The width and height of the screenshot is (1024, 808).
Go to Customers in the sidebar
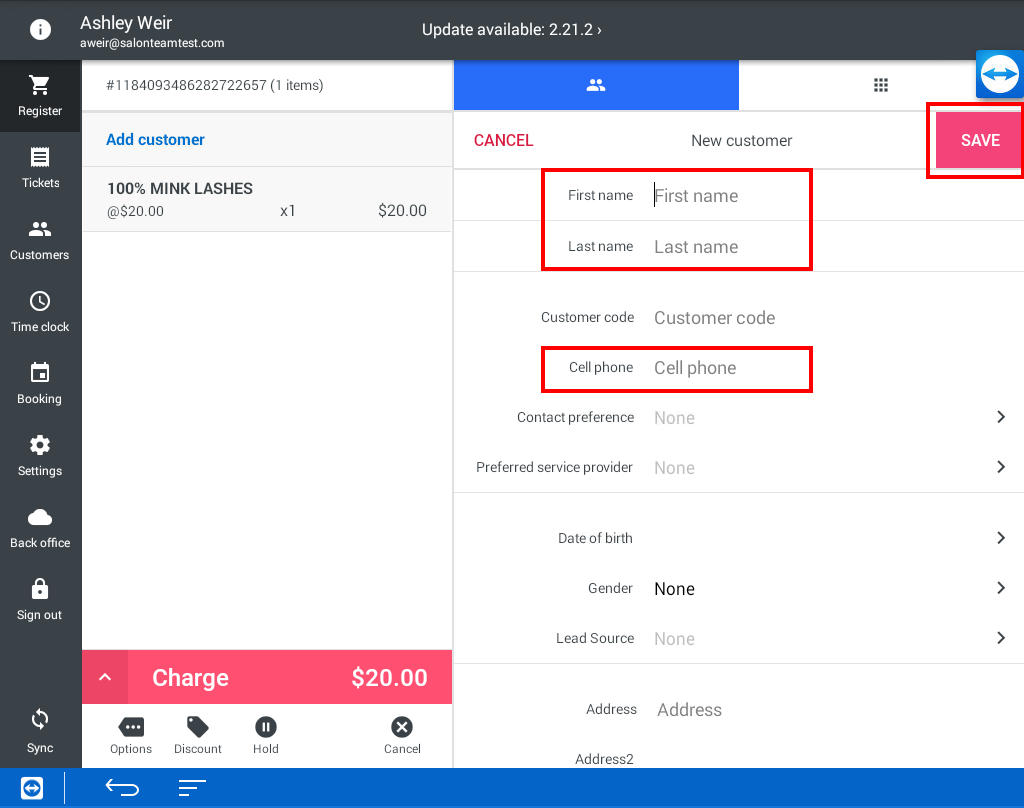point(40,240)
